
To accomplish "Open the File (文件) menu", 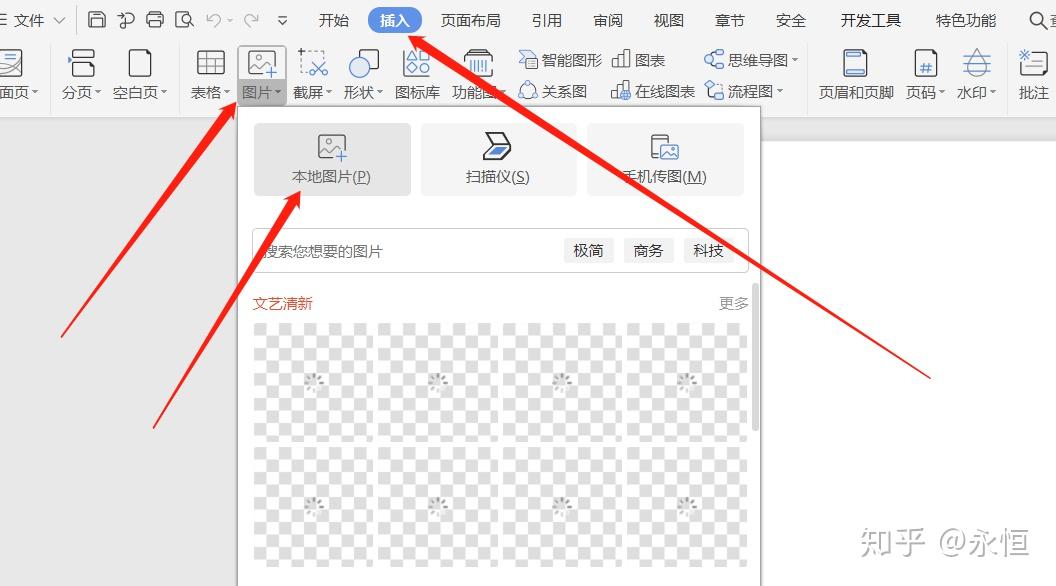I will 30,20.
